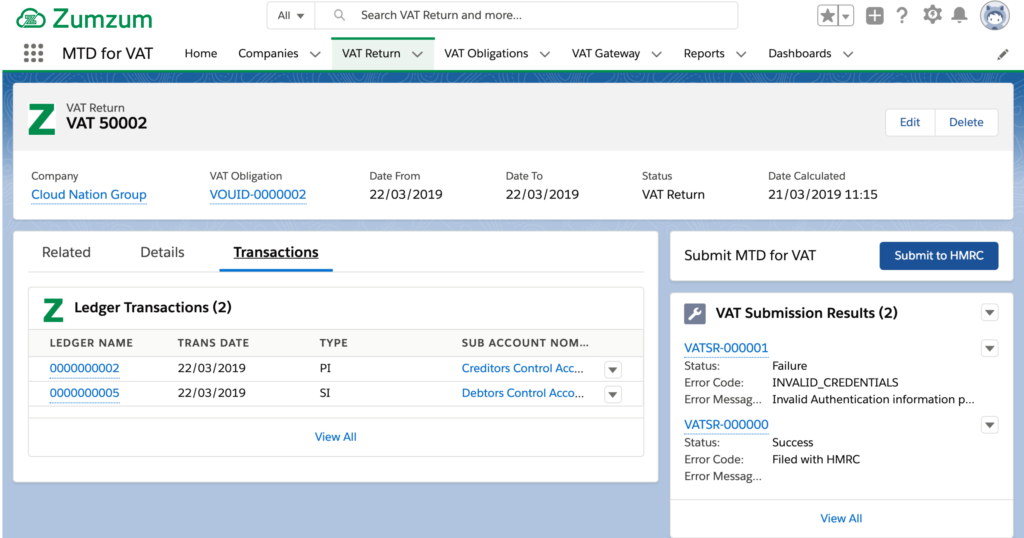Click the Date Calculated value 21/03/2019 11:15
This screenshot has height=538, width=1024.
(x=823, y=195)
